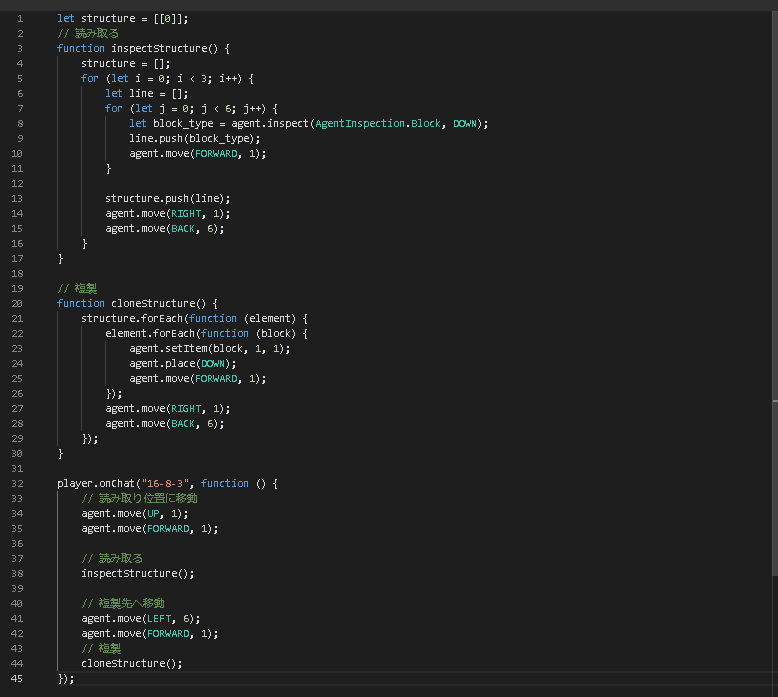This screenshot has width=778, height=697.
Task: Click 'agent.move(LEFT, 6);' statement
Action: point(141,618)
